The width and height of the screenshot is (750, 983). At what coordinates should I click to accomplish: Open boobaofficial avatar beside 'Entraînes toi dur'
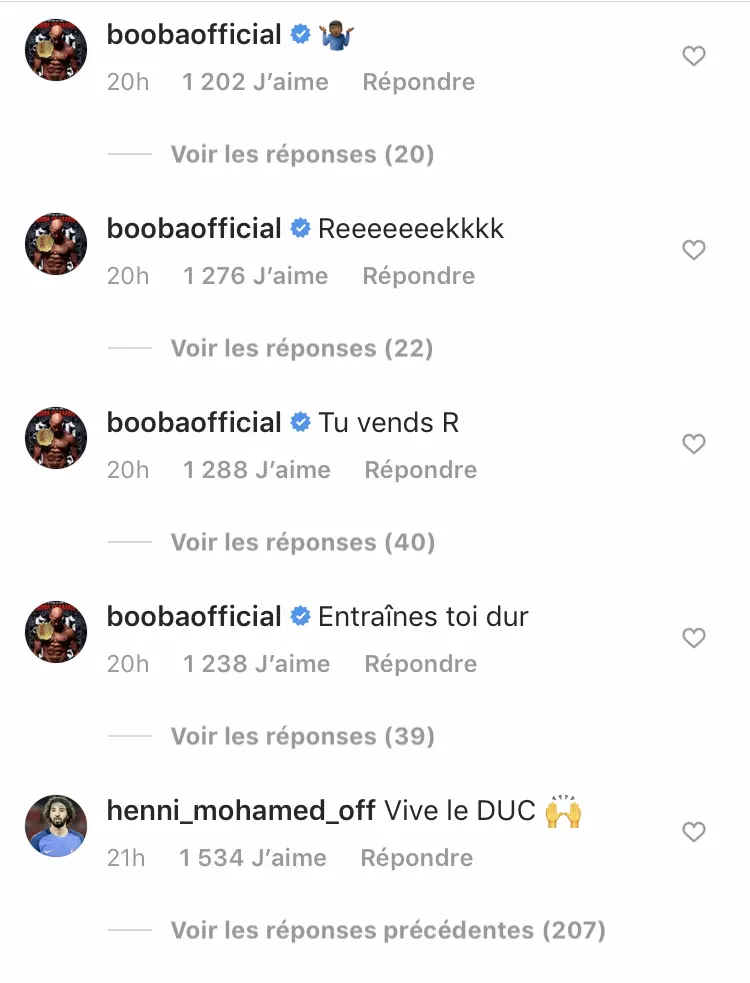(x=56, y=631)
